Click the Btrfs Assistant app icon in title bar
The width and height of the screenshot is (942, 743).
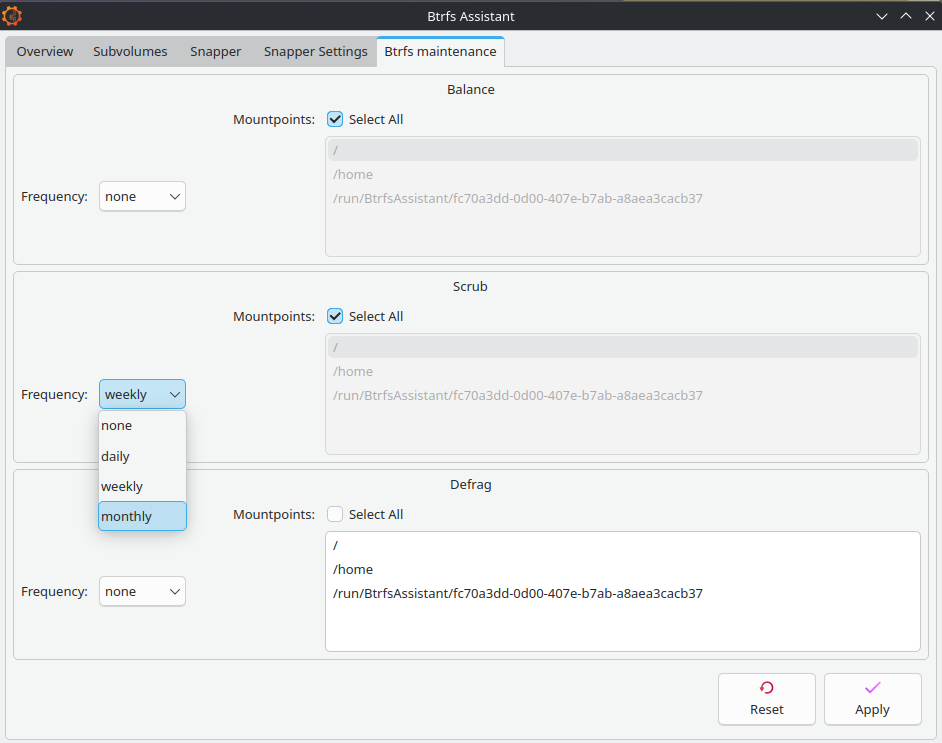click(x=12, y=16)
